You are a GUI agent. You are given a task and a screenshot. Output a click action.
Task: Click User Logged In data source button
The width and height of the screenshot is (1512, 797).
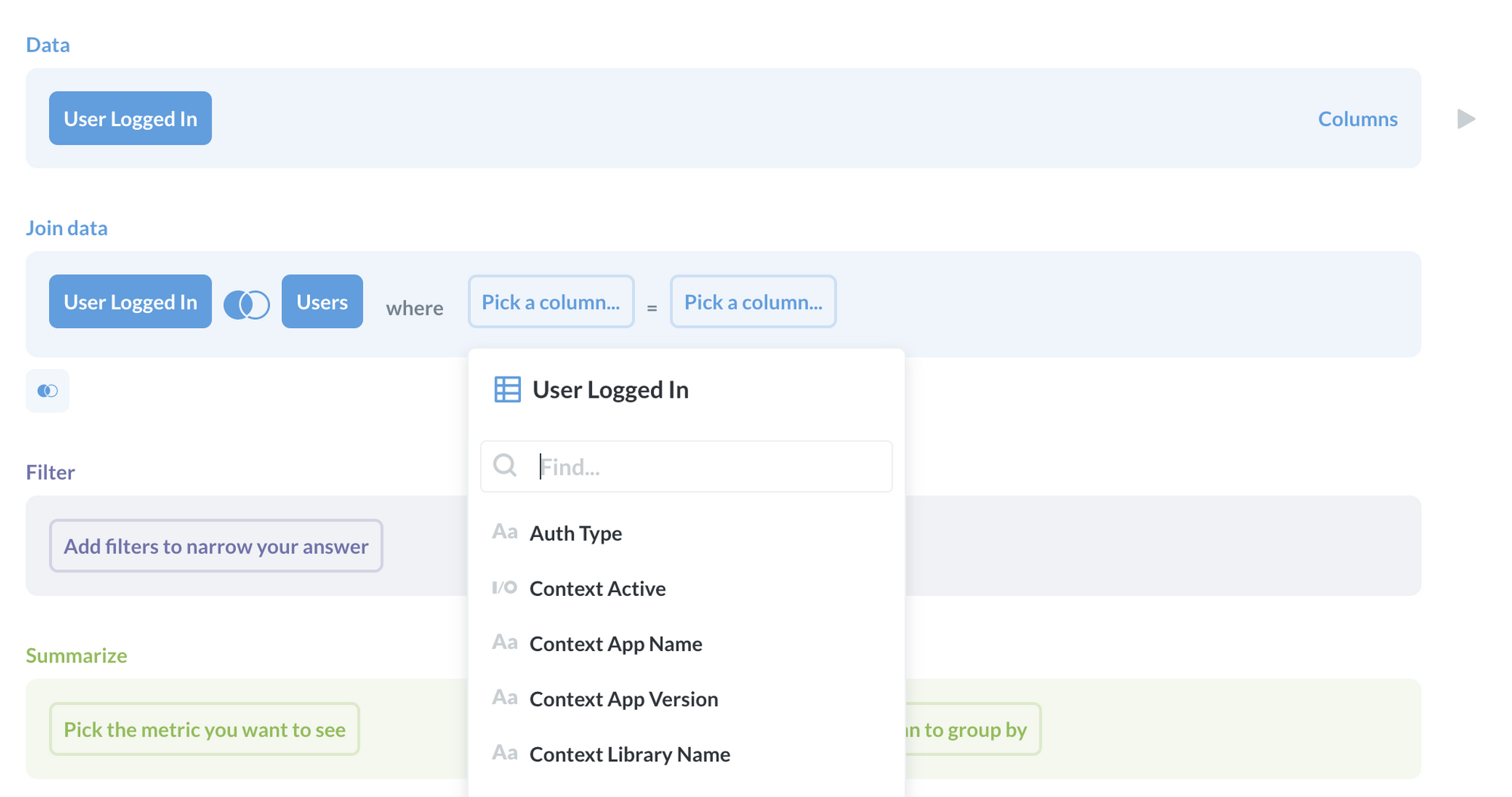(x=130, y=119)
